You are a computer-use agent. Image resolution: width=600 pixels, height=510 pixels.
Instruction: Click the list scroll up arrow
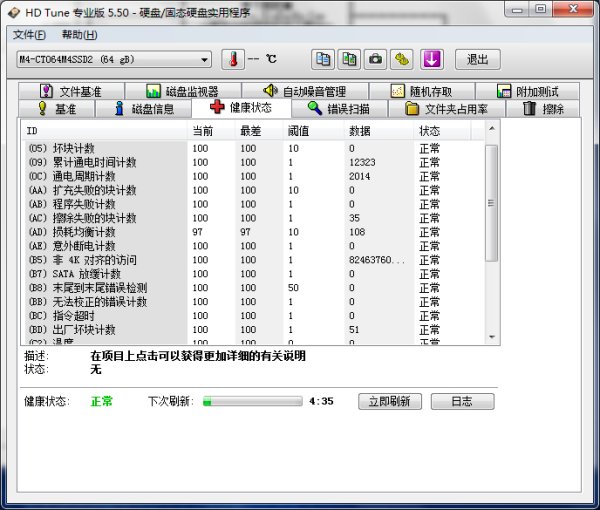tap(492, 129)
